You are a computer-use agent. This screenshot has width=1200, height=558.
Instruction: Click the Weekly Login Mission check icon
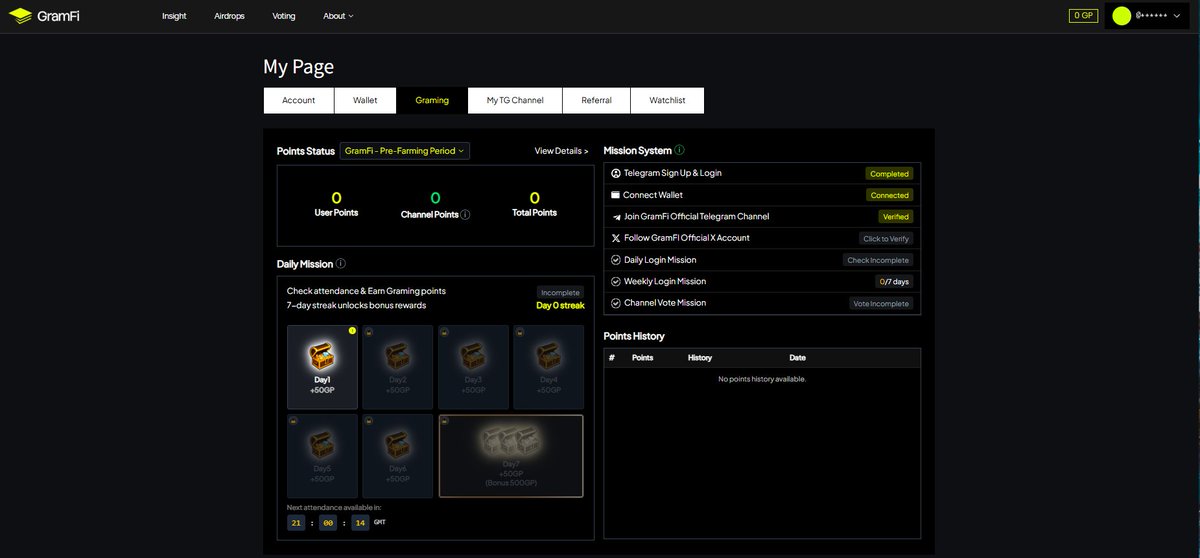616,282
